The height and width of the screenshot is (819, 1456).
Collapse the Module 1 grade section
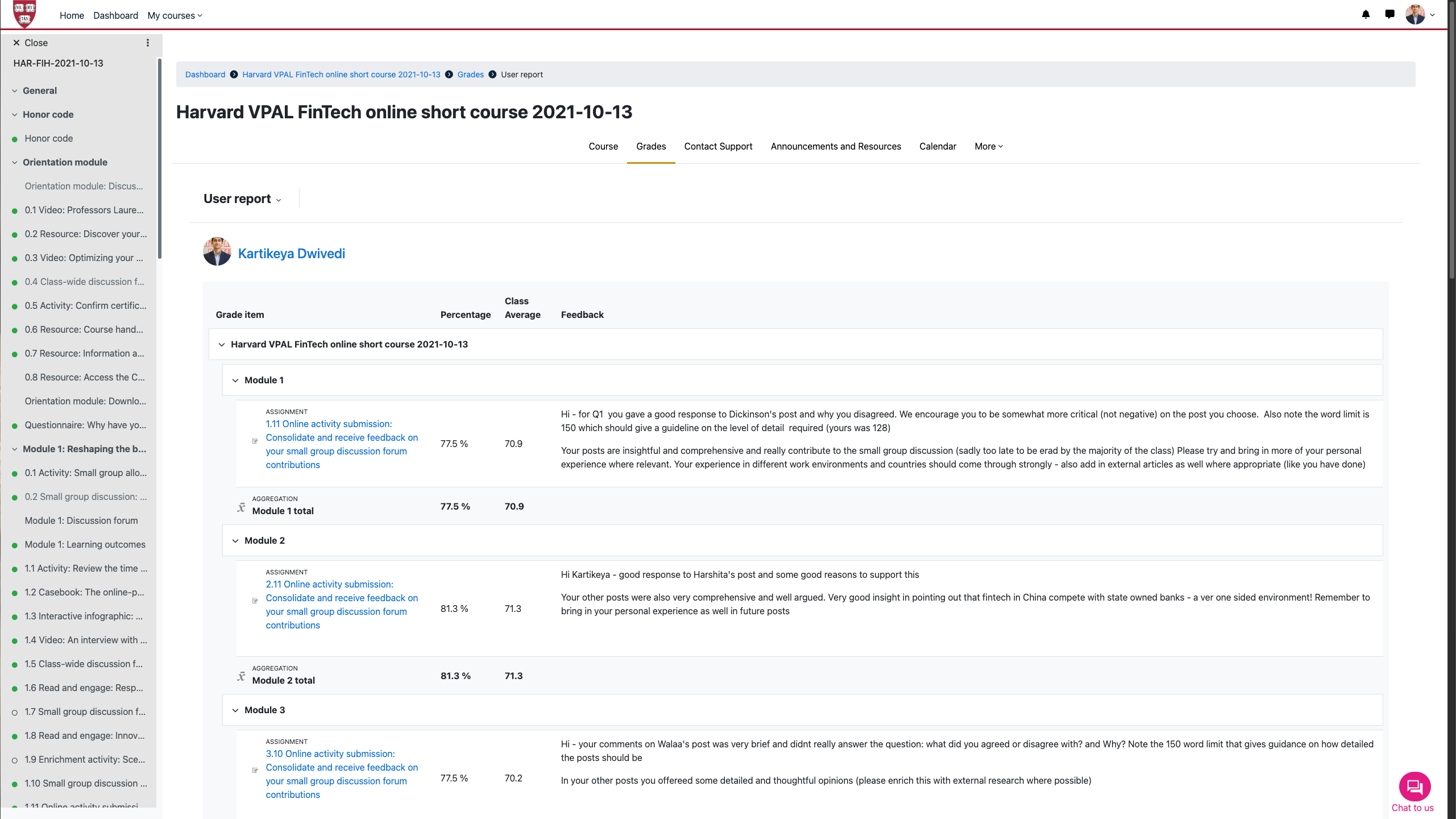[x=235, y=380]
